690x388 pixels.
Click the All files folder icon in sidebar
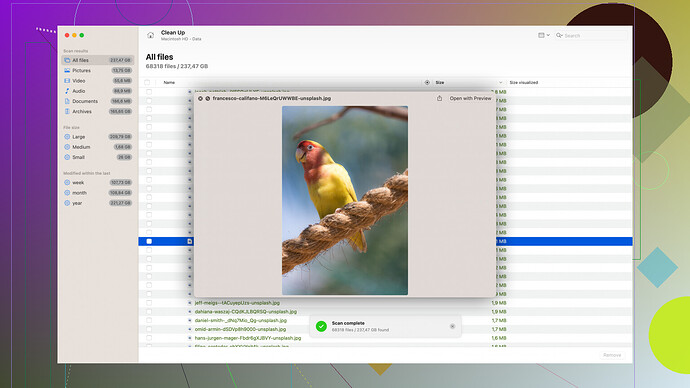point(67,60)
